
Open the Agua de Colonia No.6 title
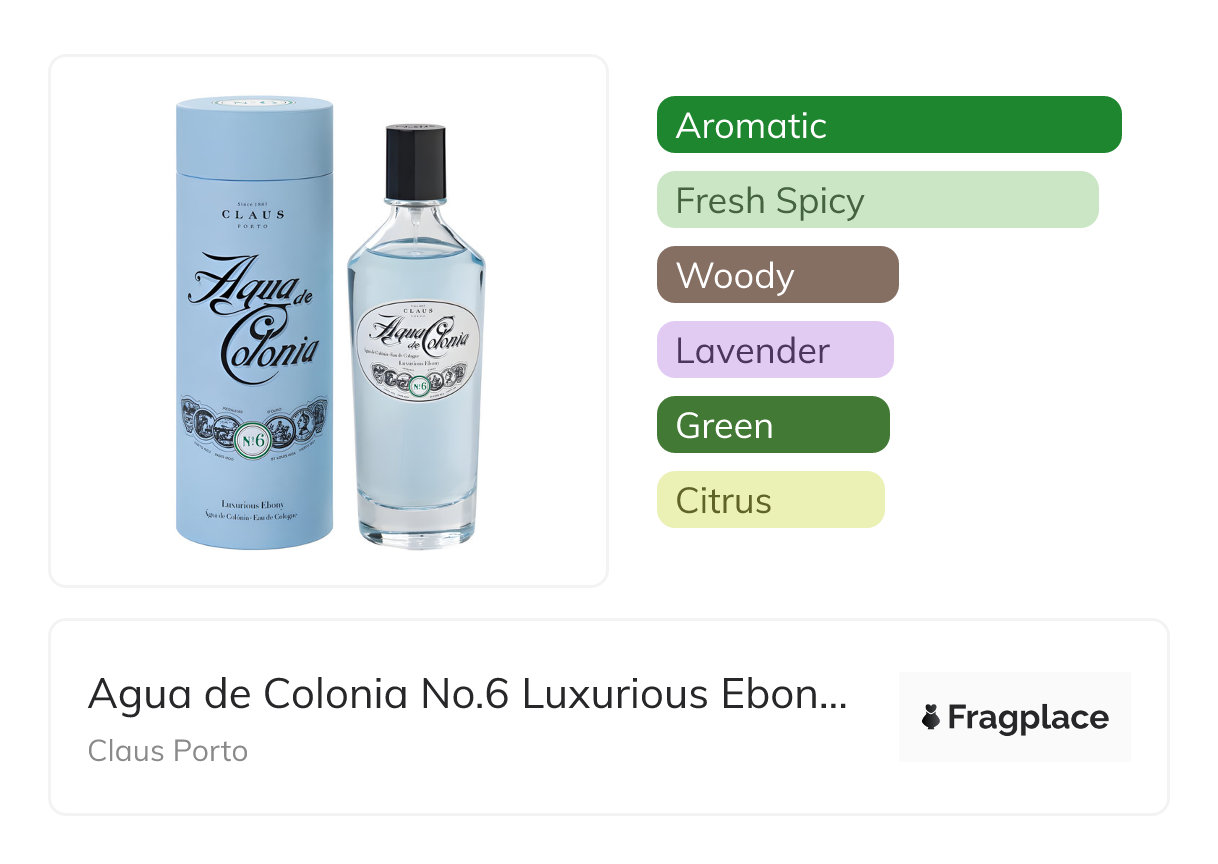(467, 694)
